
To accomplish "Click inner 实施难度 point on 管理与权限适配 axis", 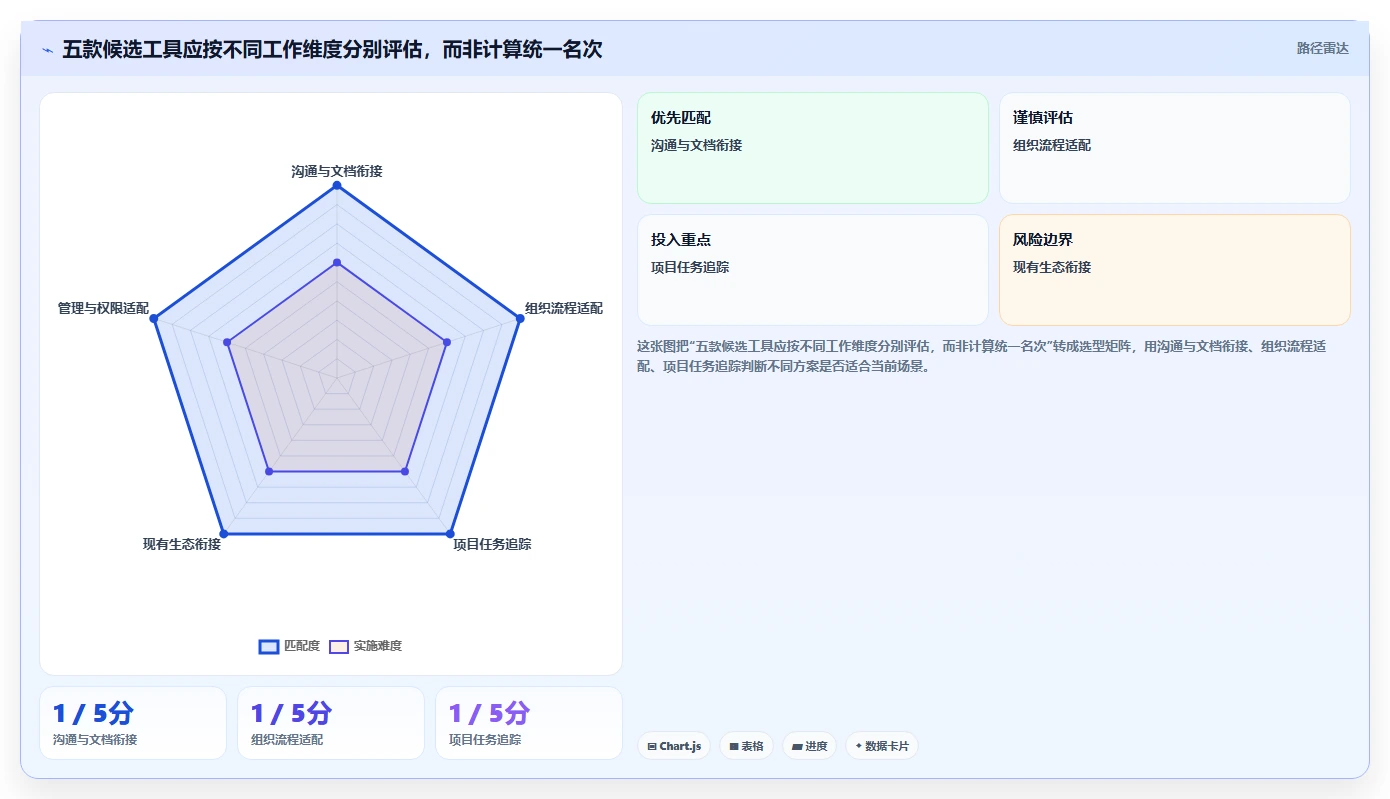I will [228, 342].
